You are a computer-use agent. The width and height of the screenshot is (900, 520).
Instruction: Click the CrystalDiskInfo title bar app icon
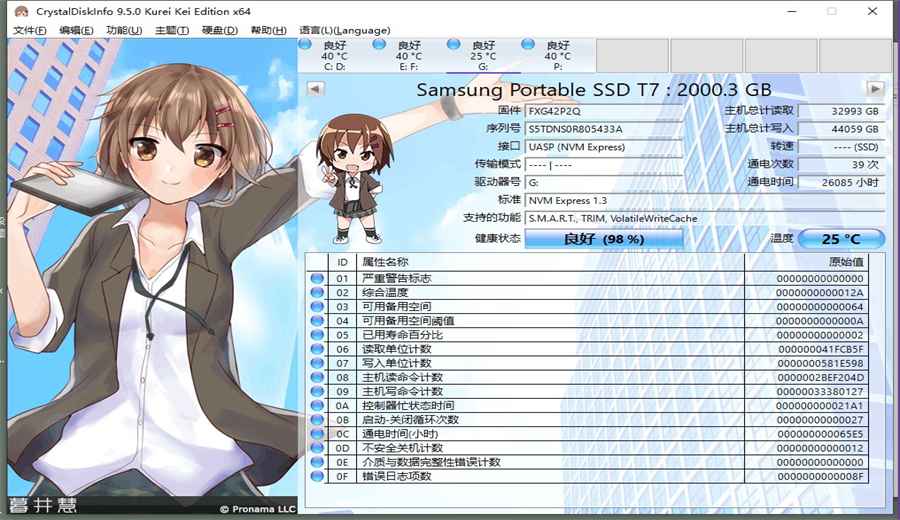pyautogui.click(x=21, y=11)
